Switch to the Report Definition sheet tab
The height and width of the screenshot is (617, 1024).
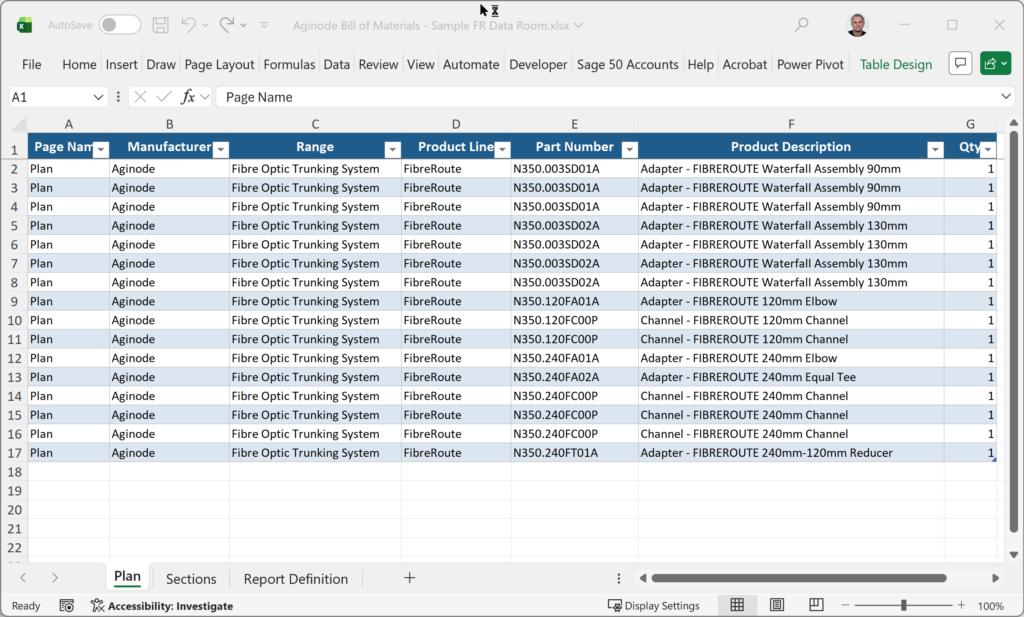pos(296,579)
